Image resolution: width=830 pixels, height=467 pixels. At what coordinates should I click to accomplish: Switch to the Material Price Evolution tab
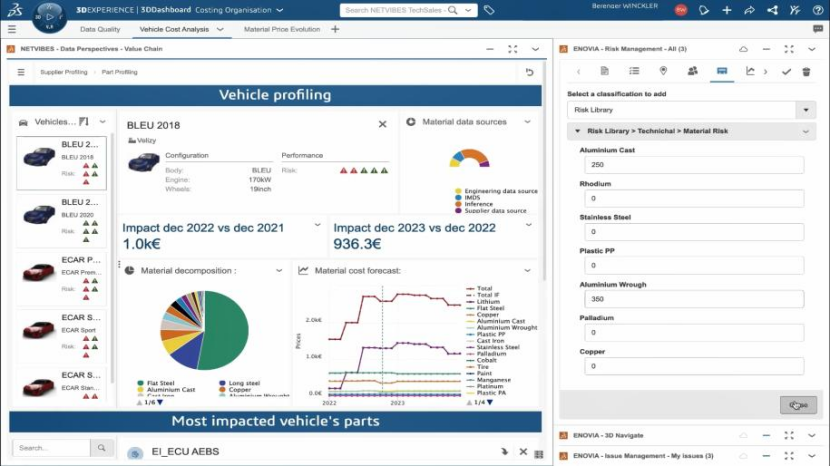pos(282,29)
